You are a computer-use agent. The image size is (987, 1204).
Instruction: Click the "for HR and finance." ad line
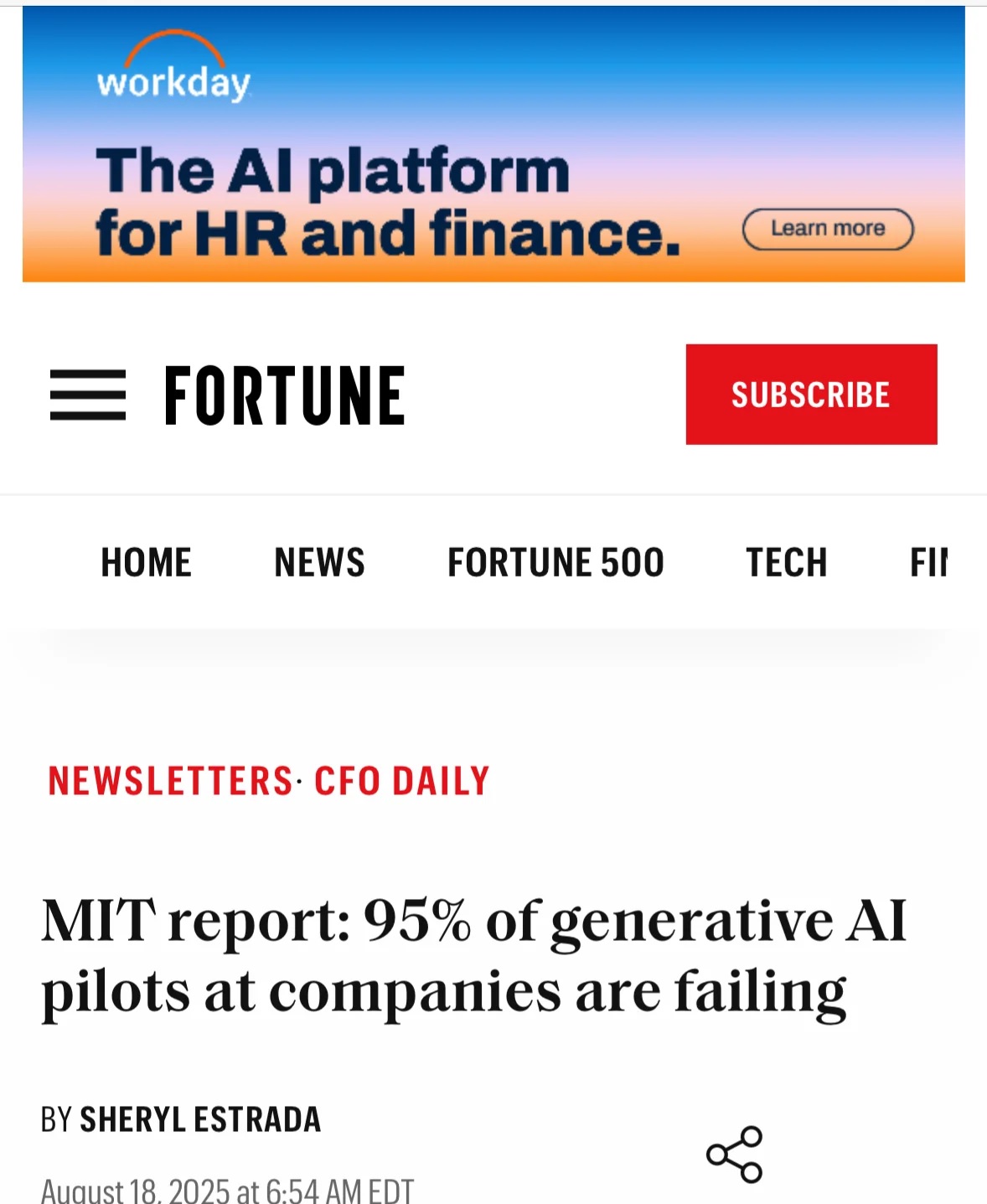pyautogui.click(x=387, y=234)
